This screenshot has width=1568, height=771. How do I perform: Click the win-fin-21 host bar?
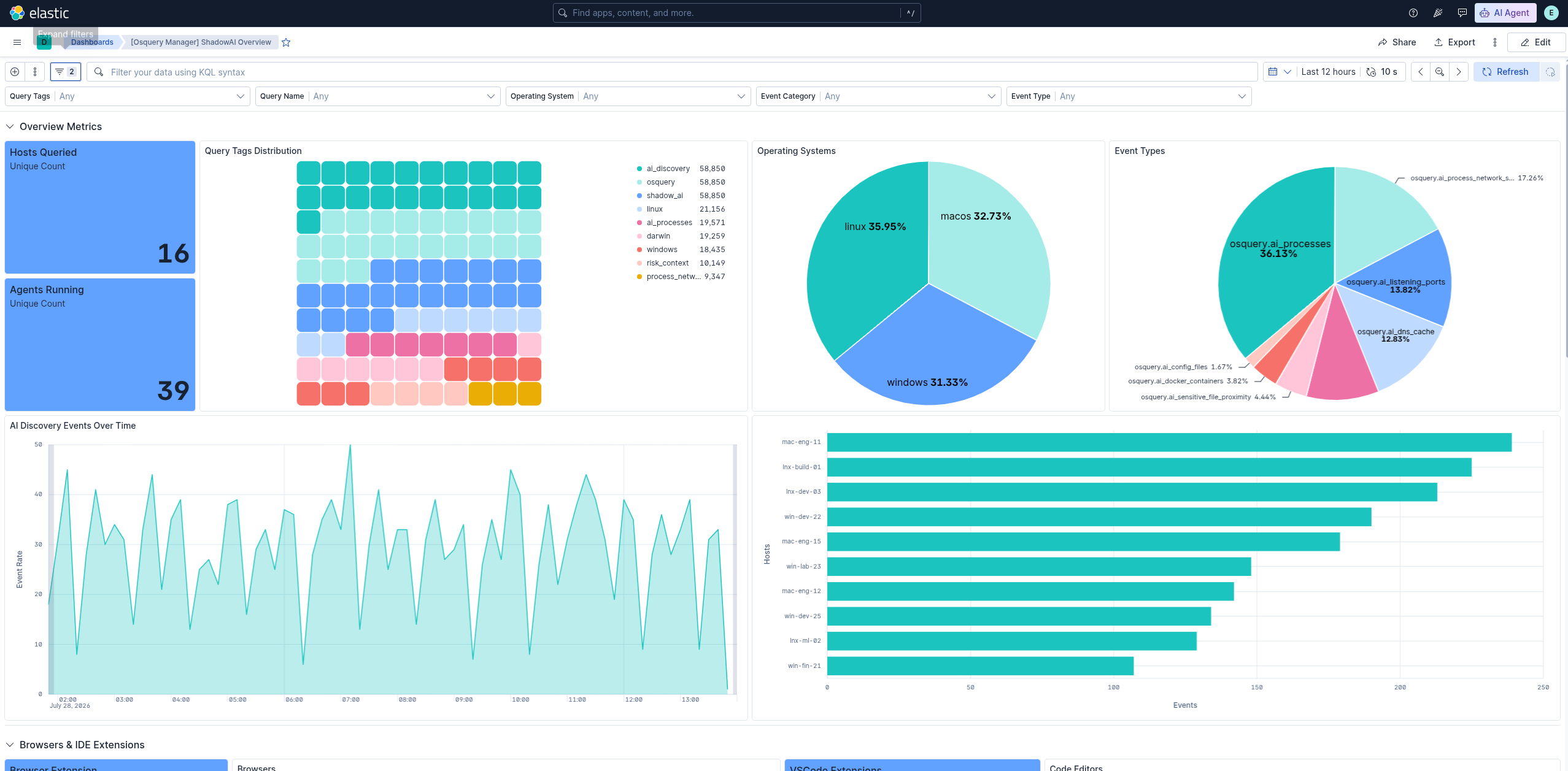pos(980,666)
